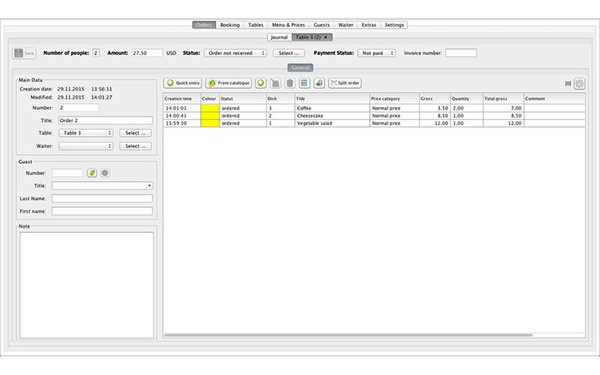Switch to the Menu & Prices tab
Image resolution: width=600 pixels, height=375 pixels.
[288, 25]
